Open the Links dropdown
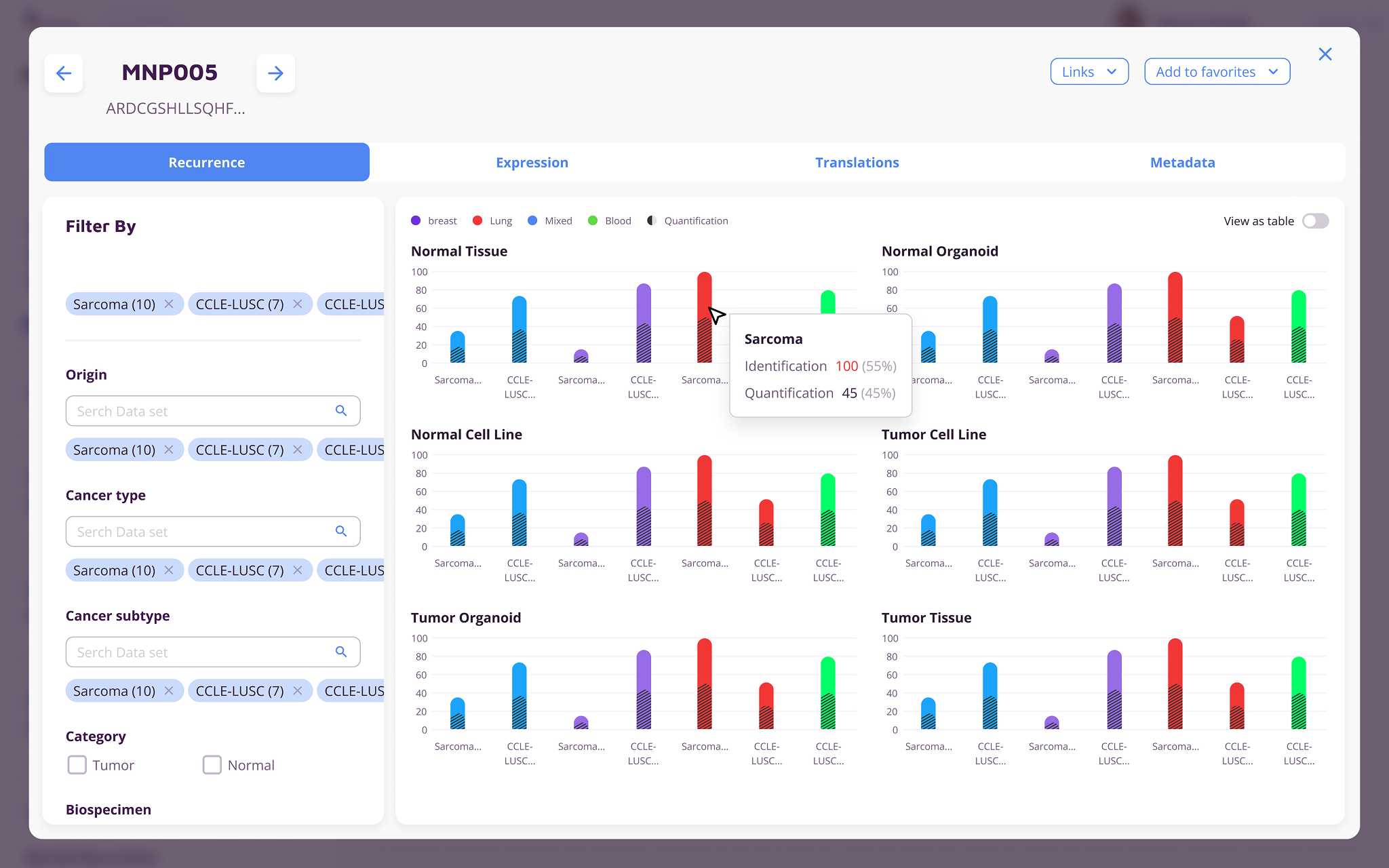This screenshot has height=868, width=1389. (x=1089, y=72)
